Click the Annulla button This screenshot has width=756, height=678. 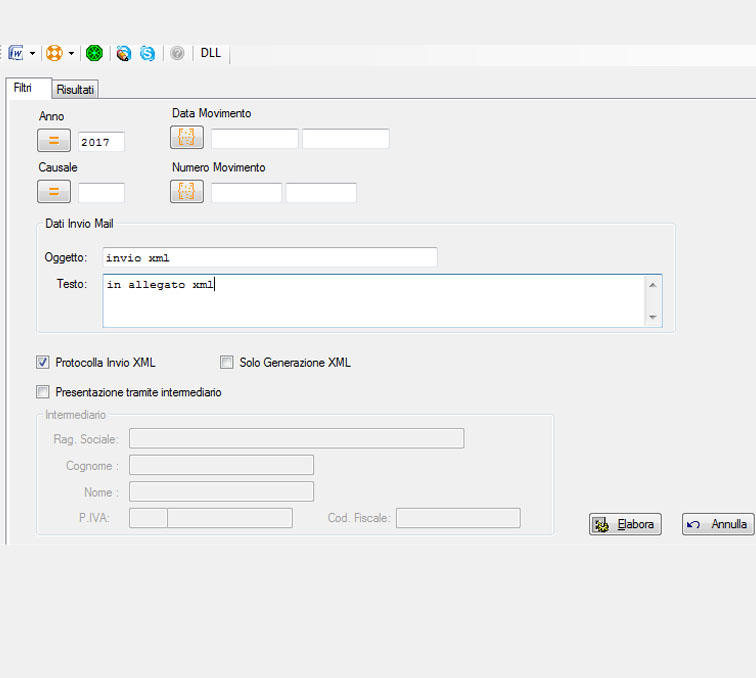[x=718, y=524]
